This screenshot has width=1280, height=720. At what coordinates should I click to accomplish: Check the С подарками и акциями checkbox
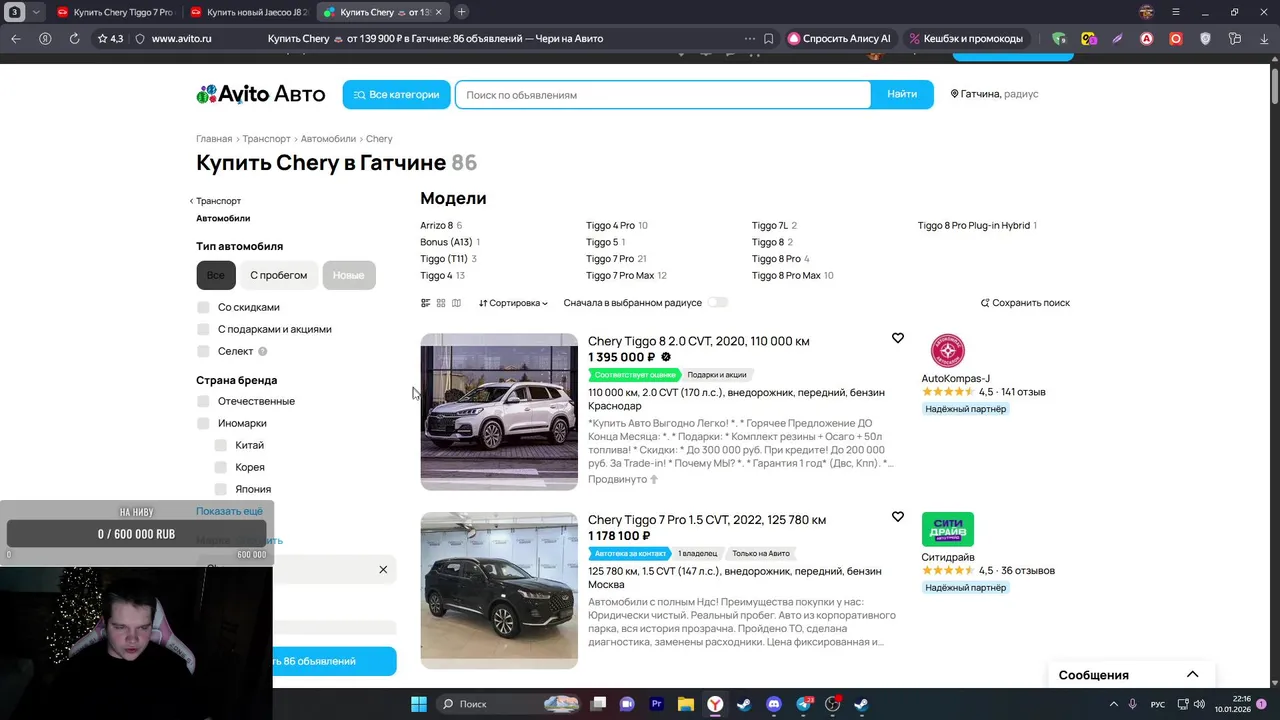(203, 329)
